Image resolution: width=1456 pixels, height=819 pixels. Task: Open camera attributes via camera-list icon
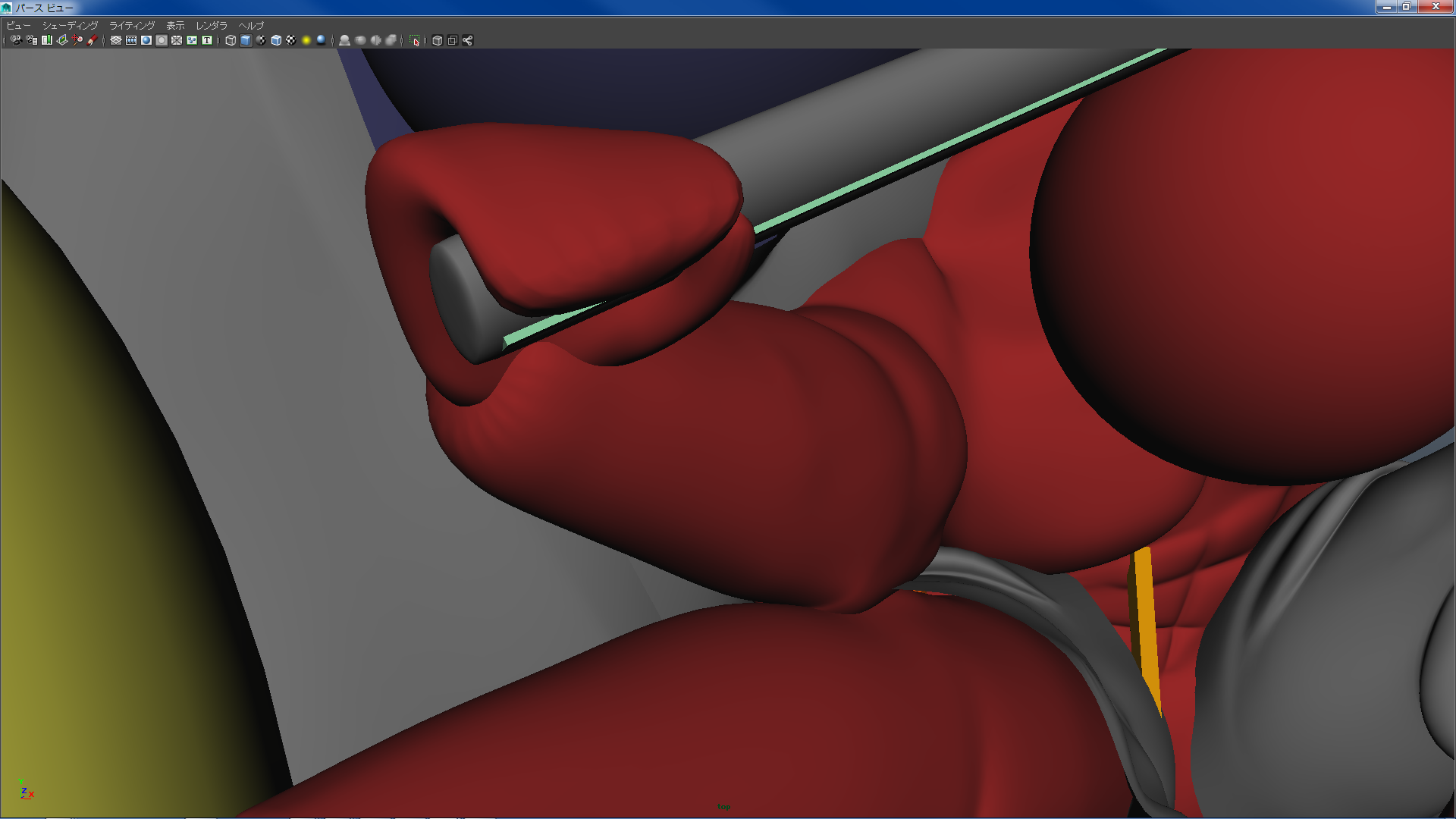pos(31,40)
